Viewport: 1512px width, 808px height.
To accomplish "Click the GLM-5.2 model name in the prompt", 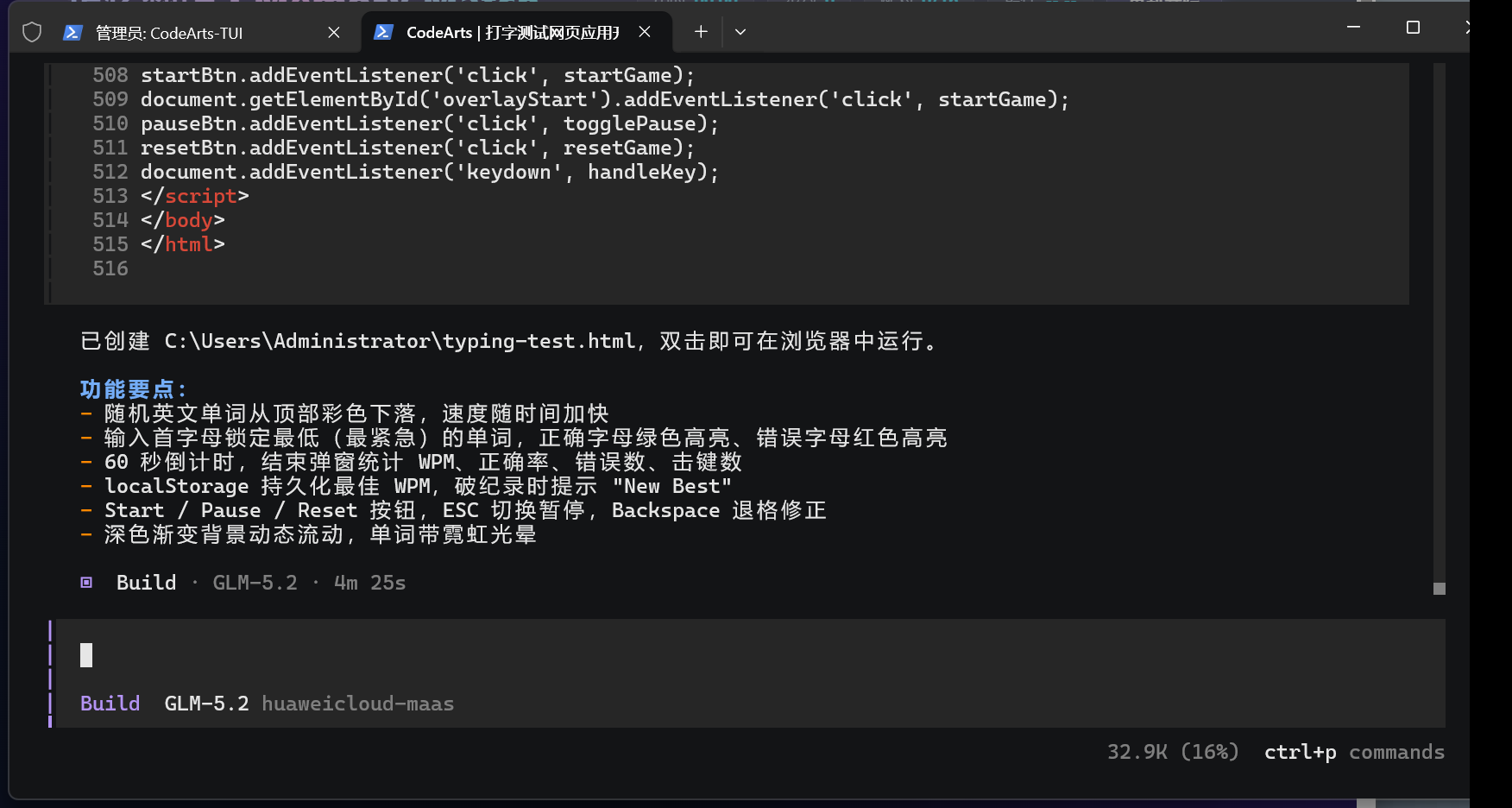I will 206,704.
